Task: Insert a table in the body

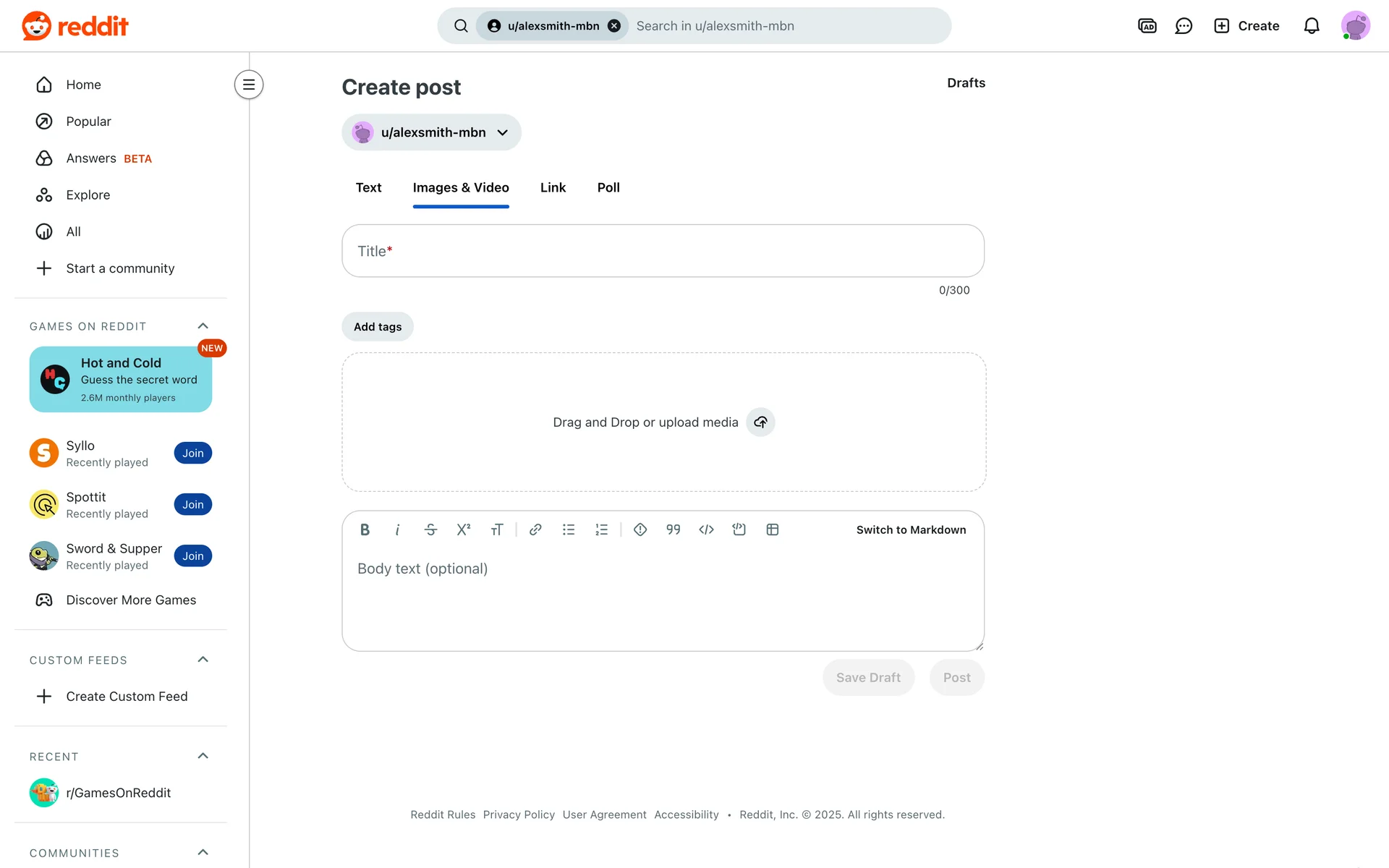Action: (x=773, y=530)
